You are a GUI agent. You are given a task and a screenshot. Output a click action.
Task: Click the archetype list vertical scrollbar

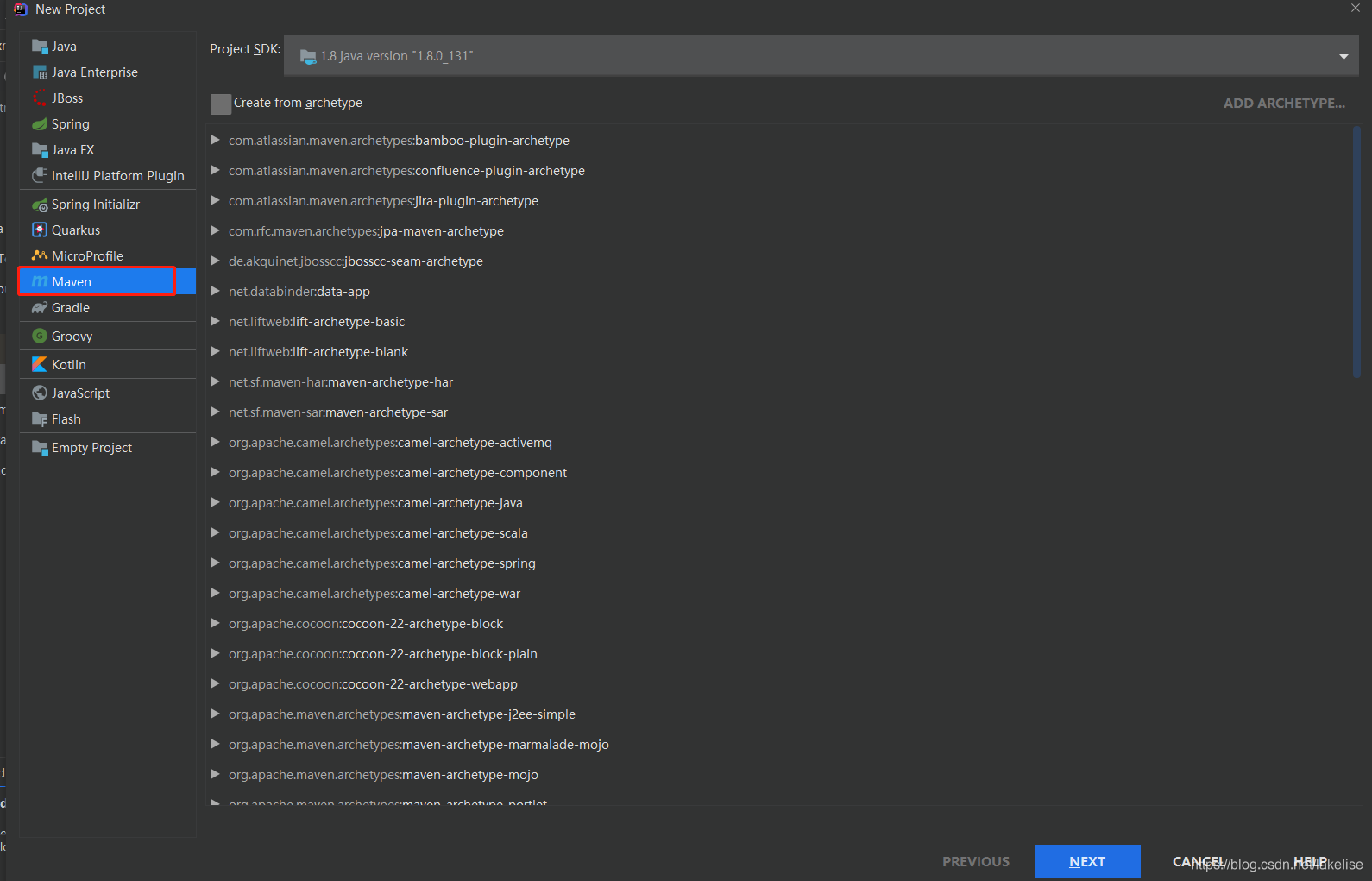[x=1356, y=252]
